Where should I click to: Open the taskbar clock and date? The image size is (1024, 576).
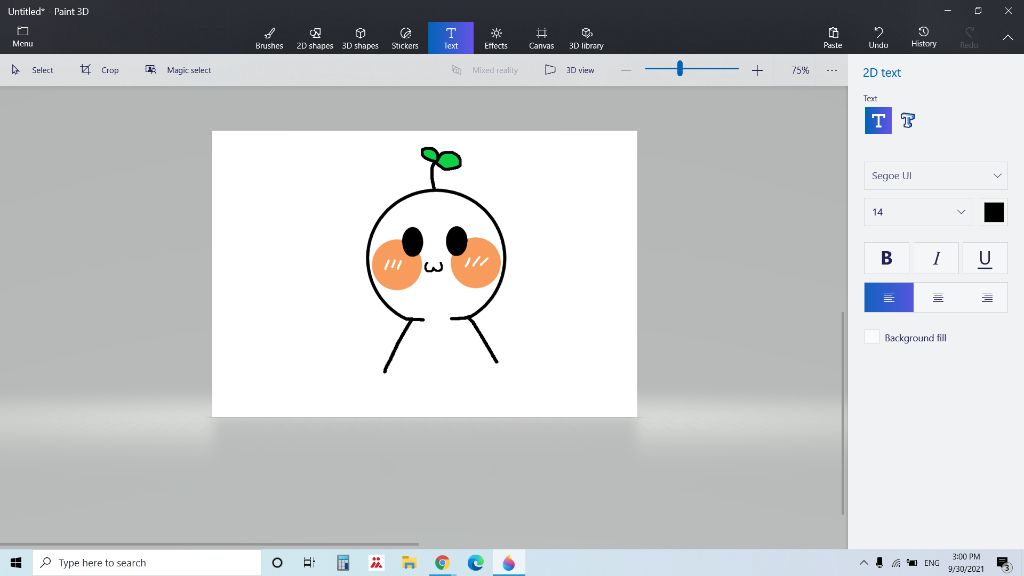pos(966,562)
